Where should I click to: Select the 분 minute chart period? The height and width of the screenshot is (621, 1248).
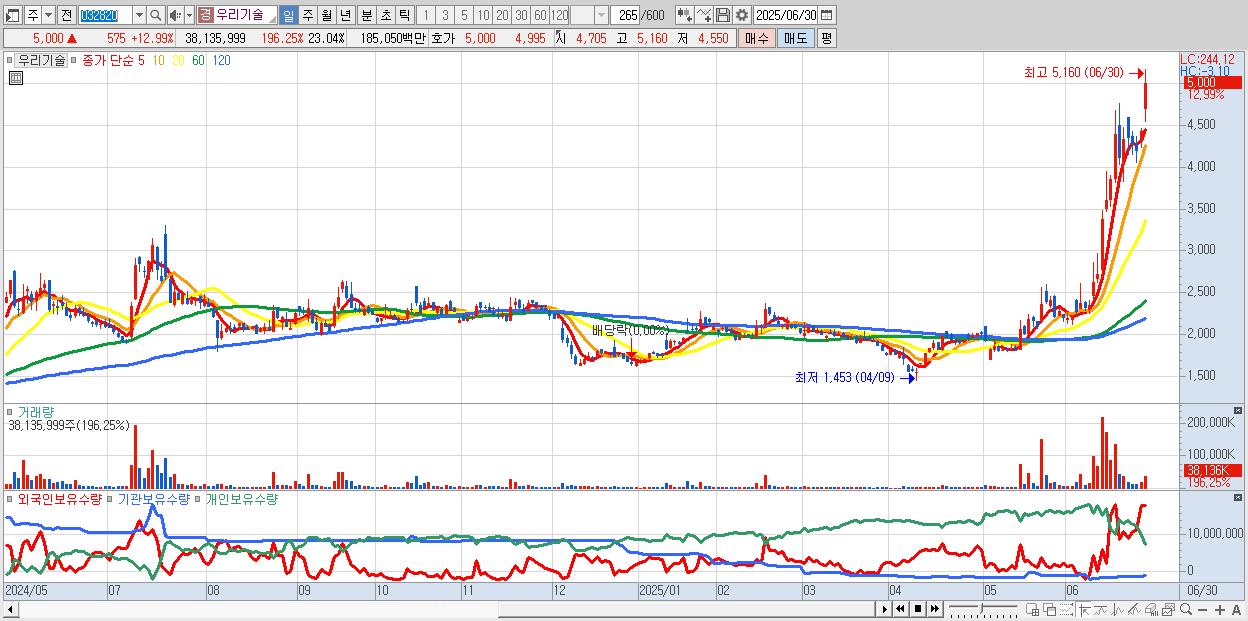[x=365, y=15]
